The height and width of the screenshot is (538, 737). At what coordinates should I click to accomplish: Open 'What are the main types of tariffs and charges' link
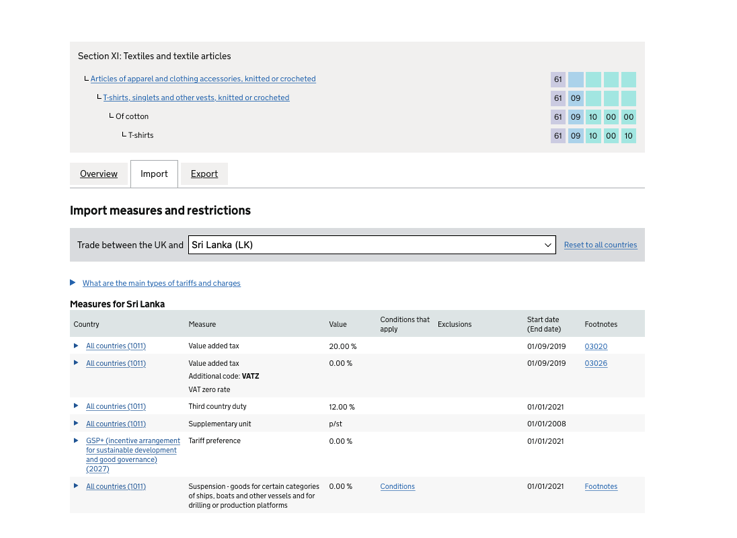[x=161, y=283]
